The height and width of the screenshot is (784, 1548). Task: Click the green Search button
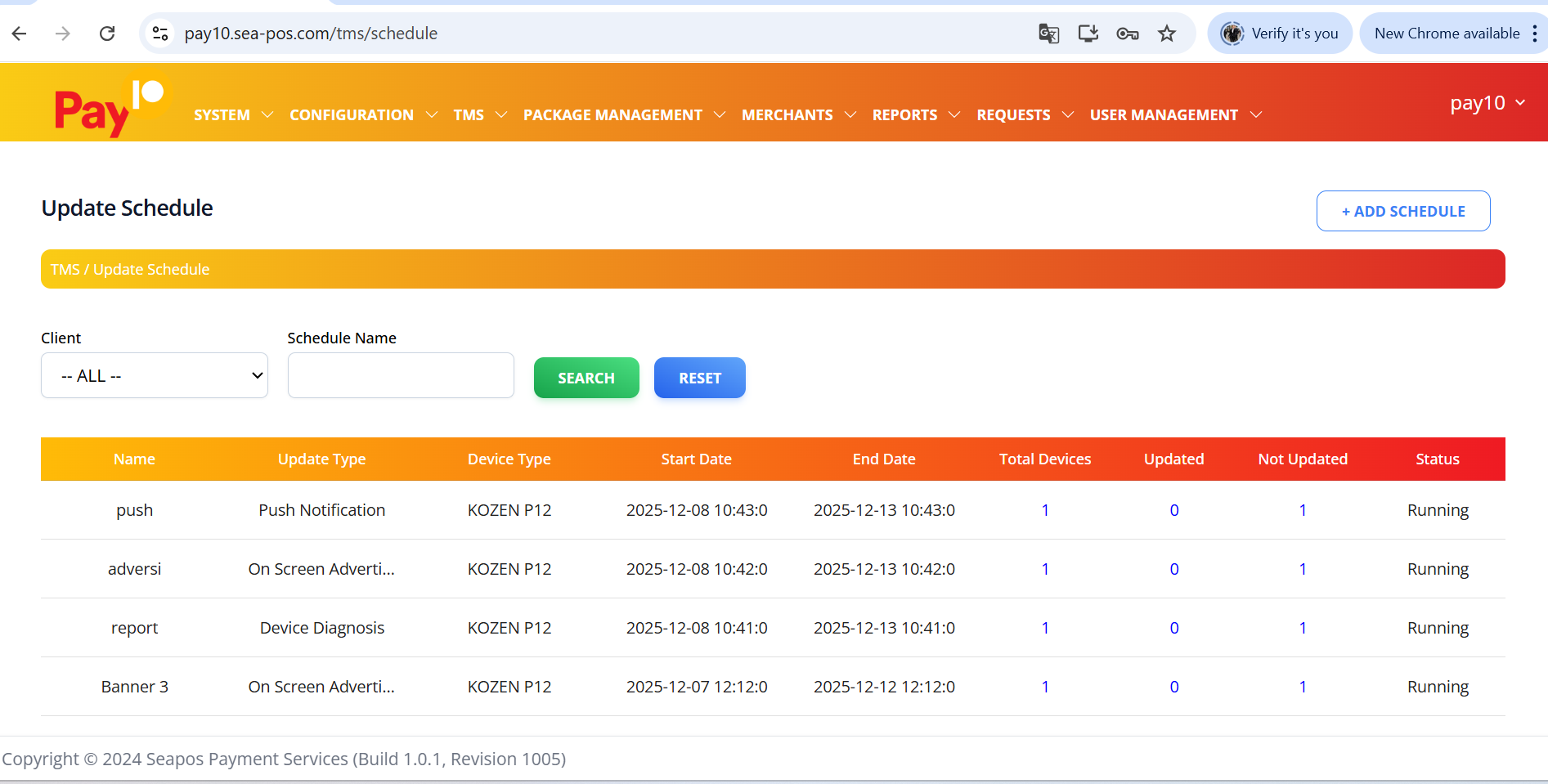tap(586, 378)
